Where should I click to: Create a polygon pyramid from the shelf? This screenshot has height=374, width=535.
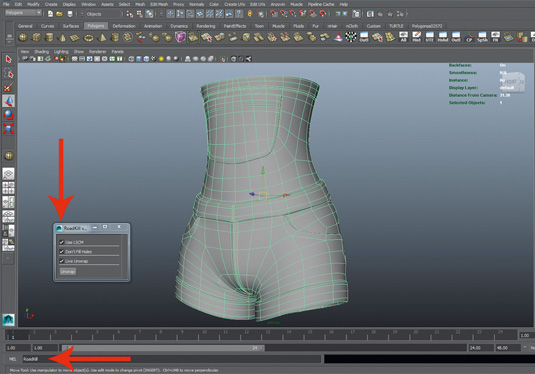(102, 37)
